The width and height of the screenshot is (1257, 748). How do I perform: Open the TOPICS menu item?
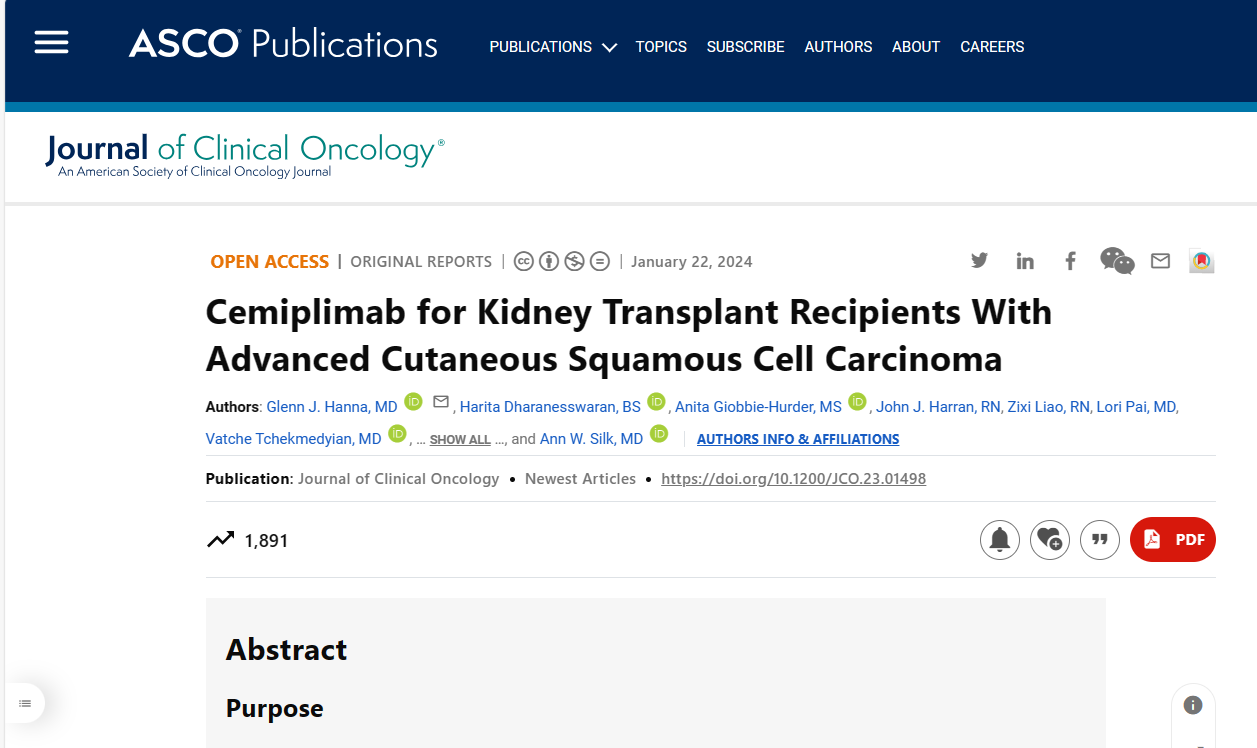[661, 47]
